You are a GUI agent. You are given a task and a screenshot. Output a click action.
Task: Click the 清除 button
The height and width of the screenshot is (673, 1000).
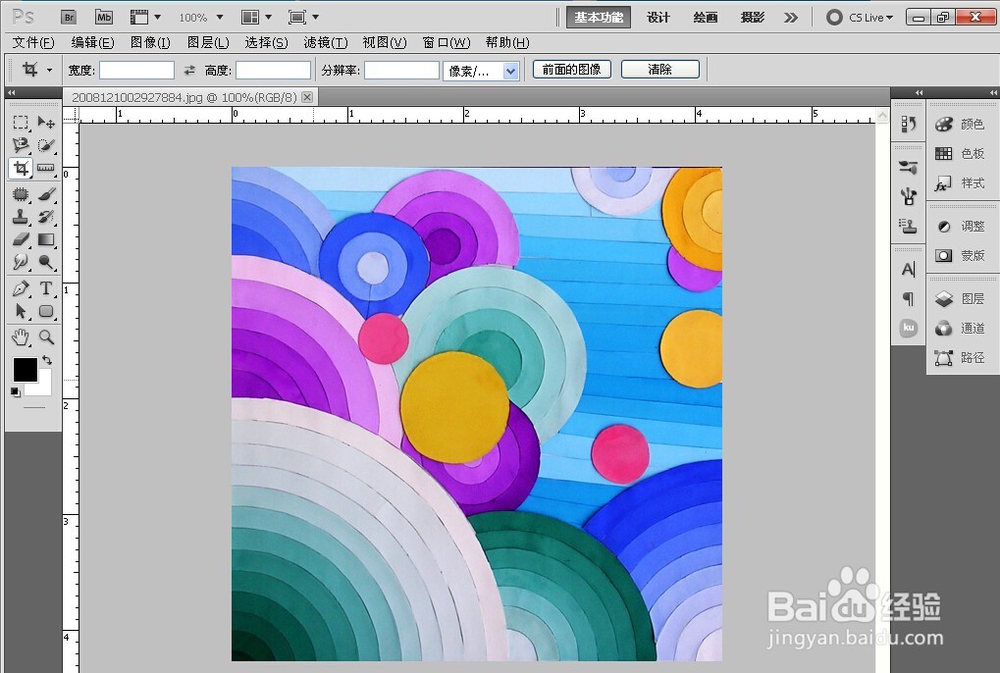coord(660,70)
